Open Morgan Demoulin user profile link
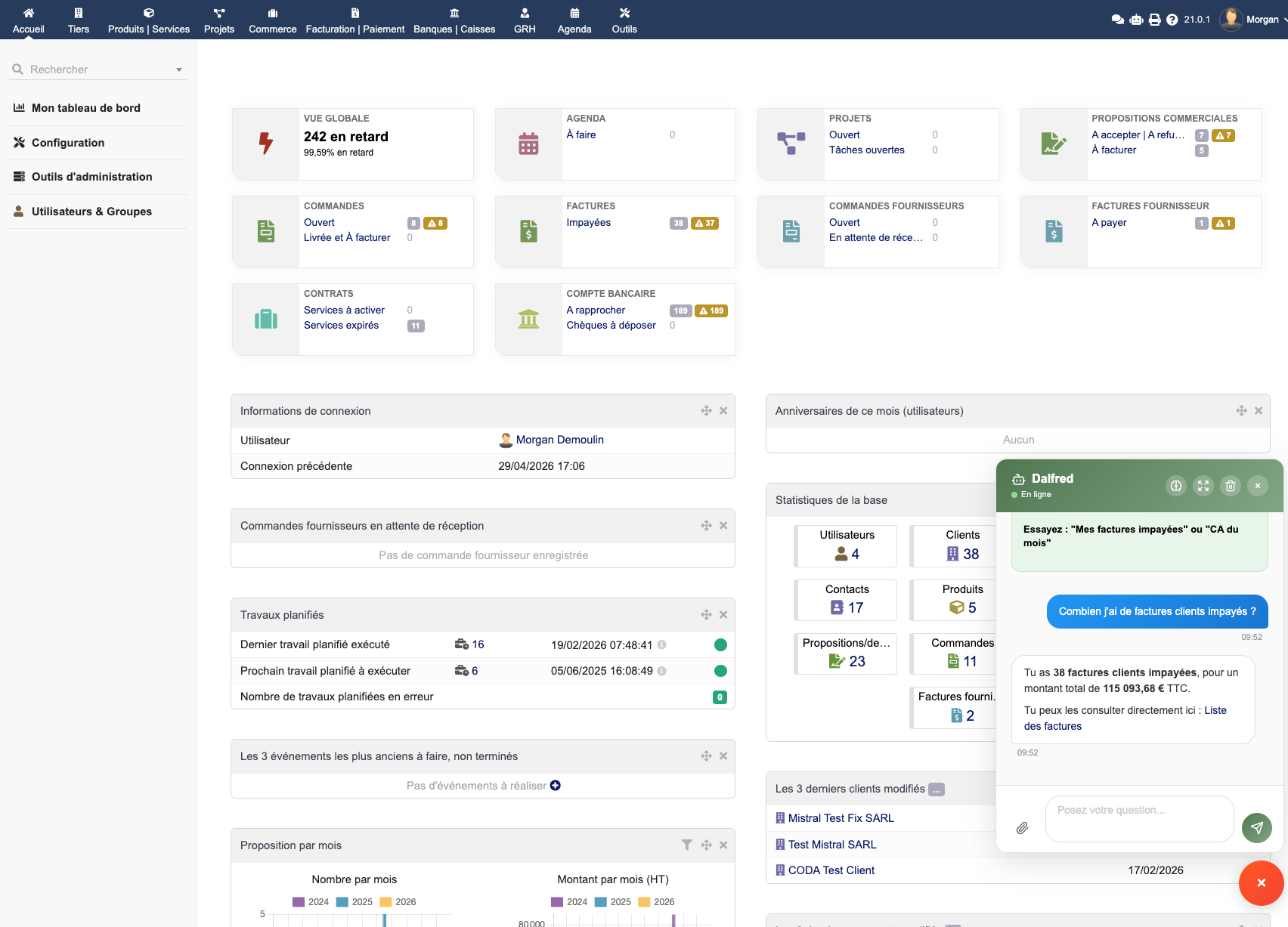Screen dimensions: 1288x927 point(559,440)
